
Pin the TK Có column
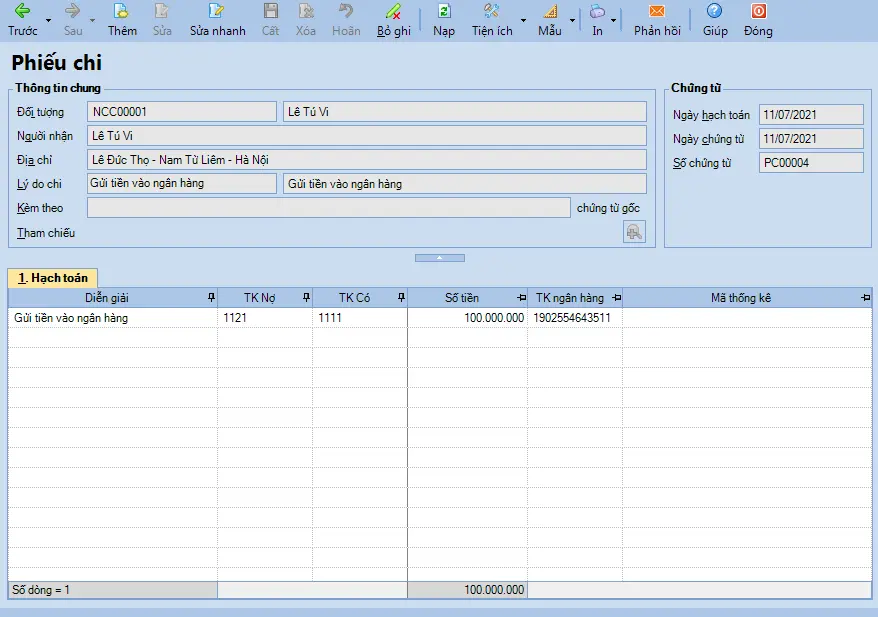401,298
